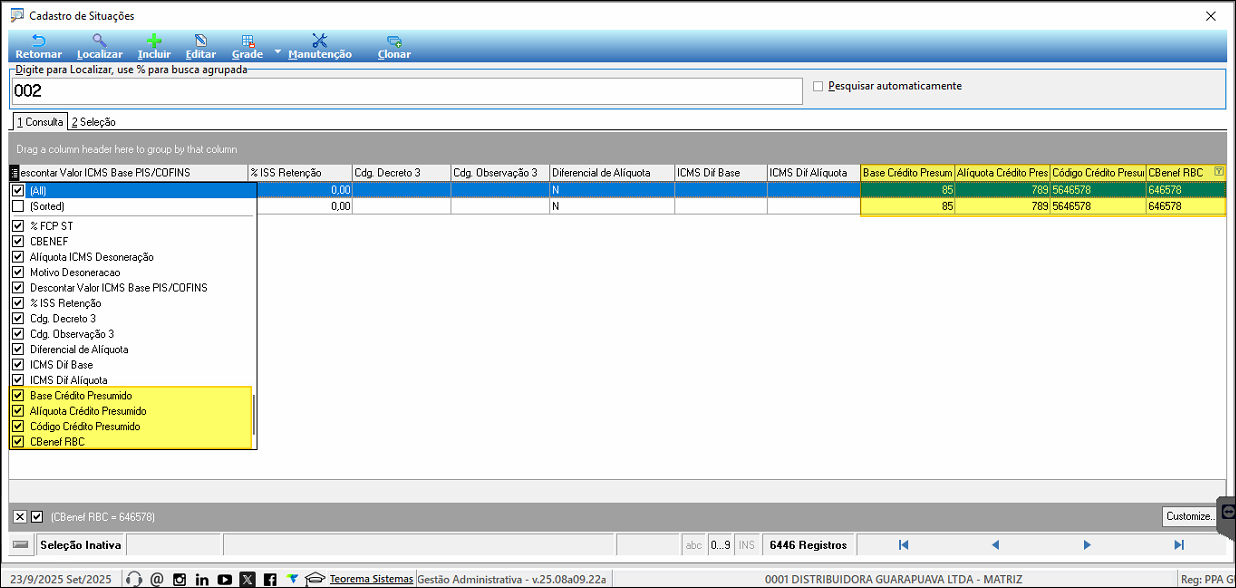Screen dimensions: 1236x588
Task: Click the Customize... button
Action: coord(1190,517)
